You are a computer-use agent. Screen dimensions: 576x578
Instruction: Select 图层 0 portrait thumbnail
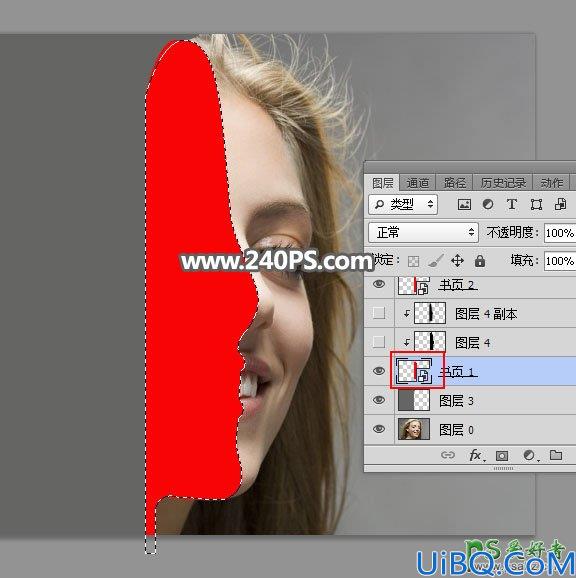[x=414, y=429]
